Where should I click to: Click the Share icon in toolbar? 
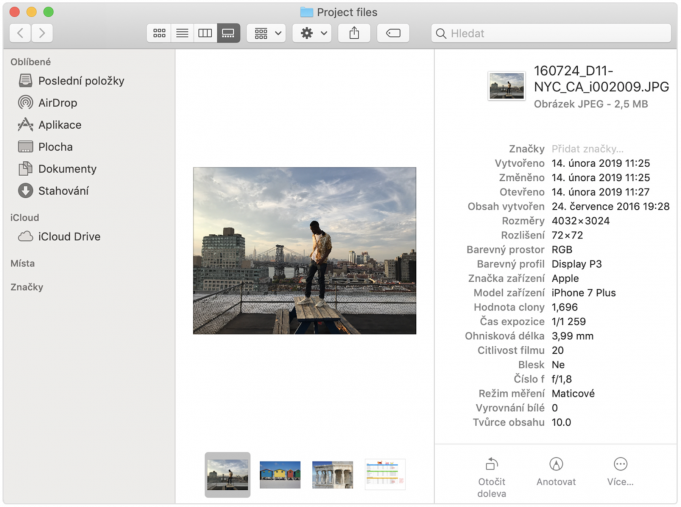coord(354,33)
